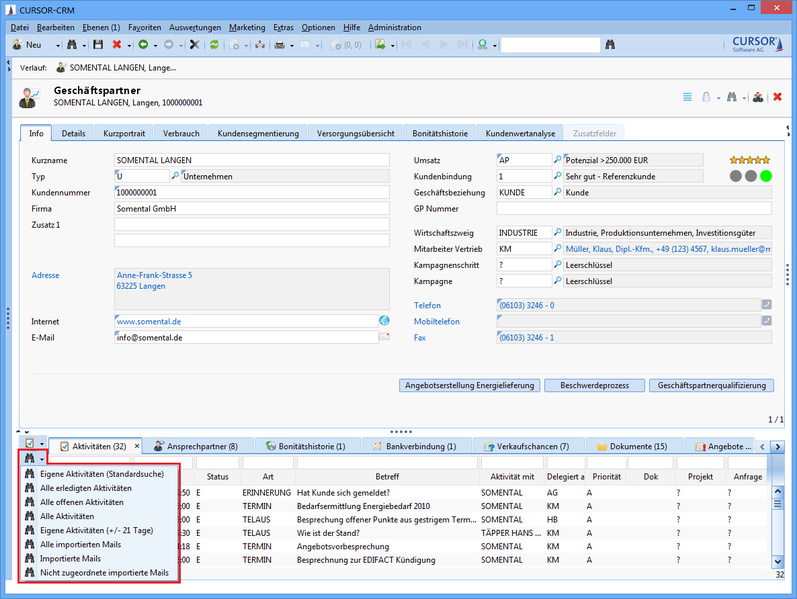Select 'Alle offenen Aktivitäten' from search menu
Viewport: 797px width, 599px height.
pos(82,501)
